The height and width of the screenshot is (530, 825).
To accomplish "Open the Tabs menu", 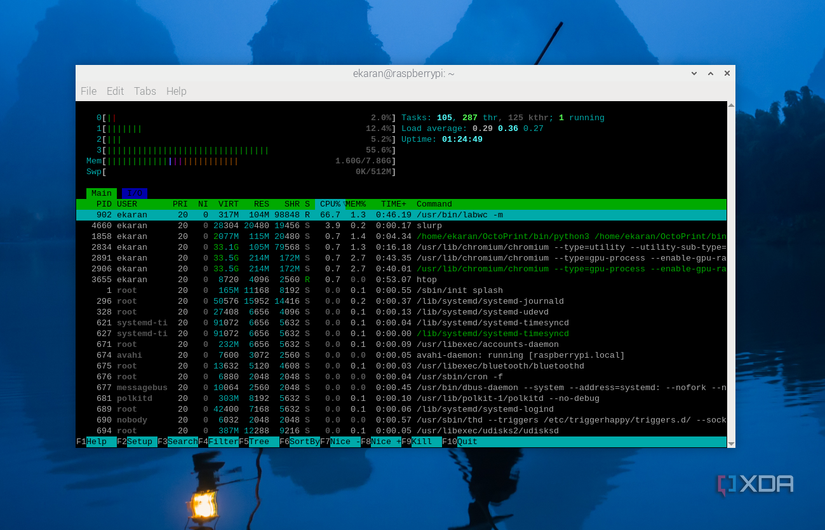I will (x=145, y=91).
